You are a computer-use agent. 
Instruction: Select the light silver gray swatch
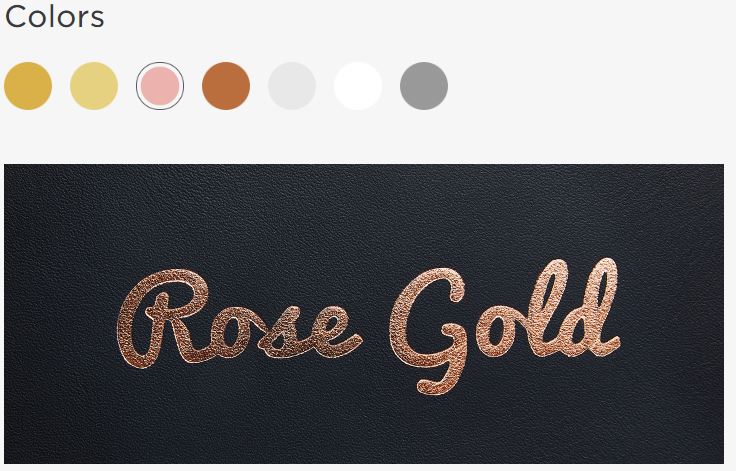(292, 86)
